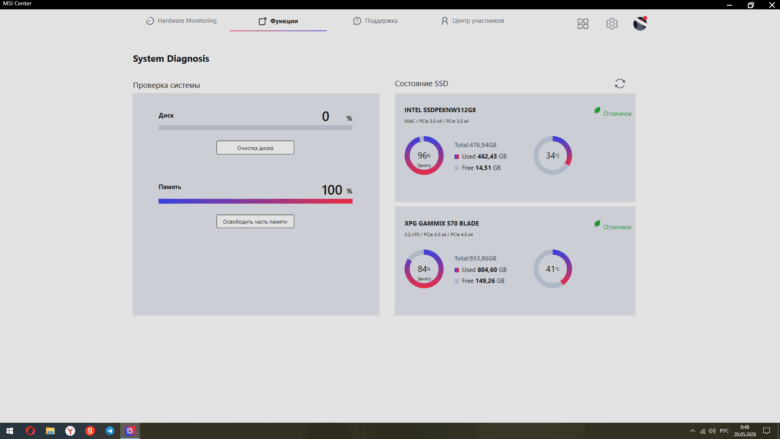Click the Состояние SSD label
Image resolution: width=780 pixels, height=439 pixels.
click(x=421, y=84)
